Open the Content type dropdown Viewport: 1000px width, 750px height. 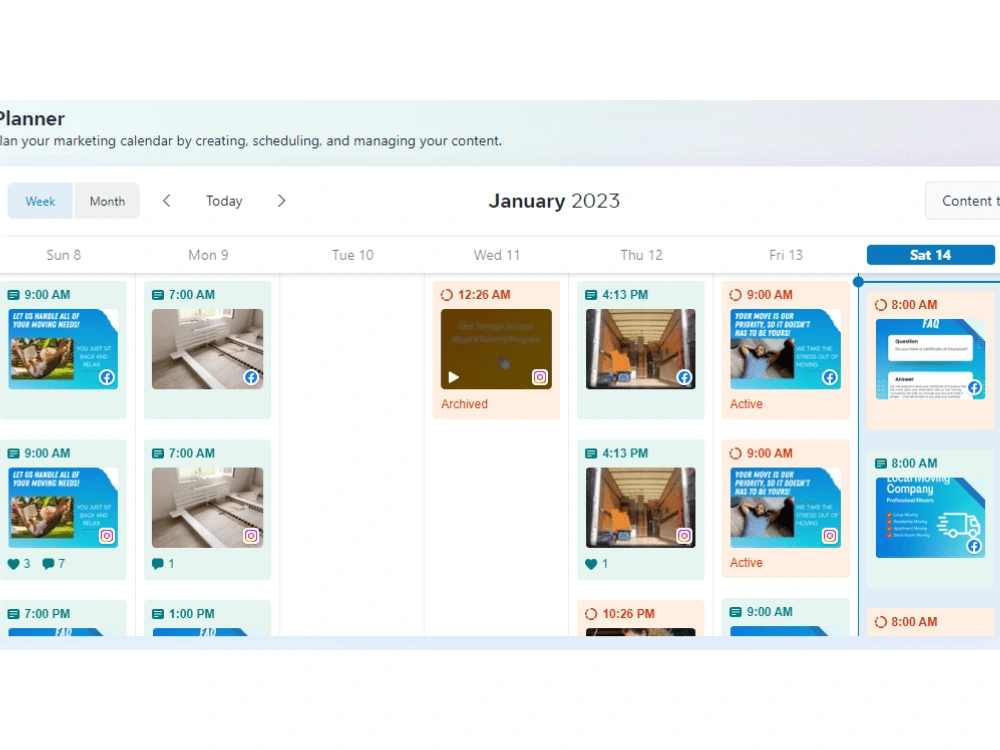click(x=963, y=201)
